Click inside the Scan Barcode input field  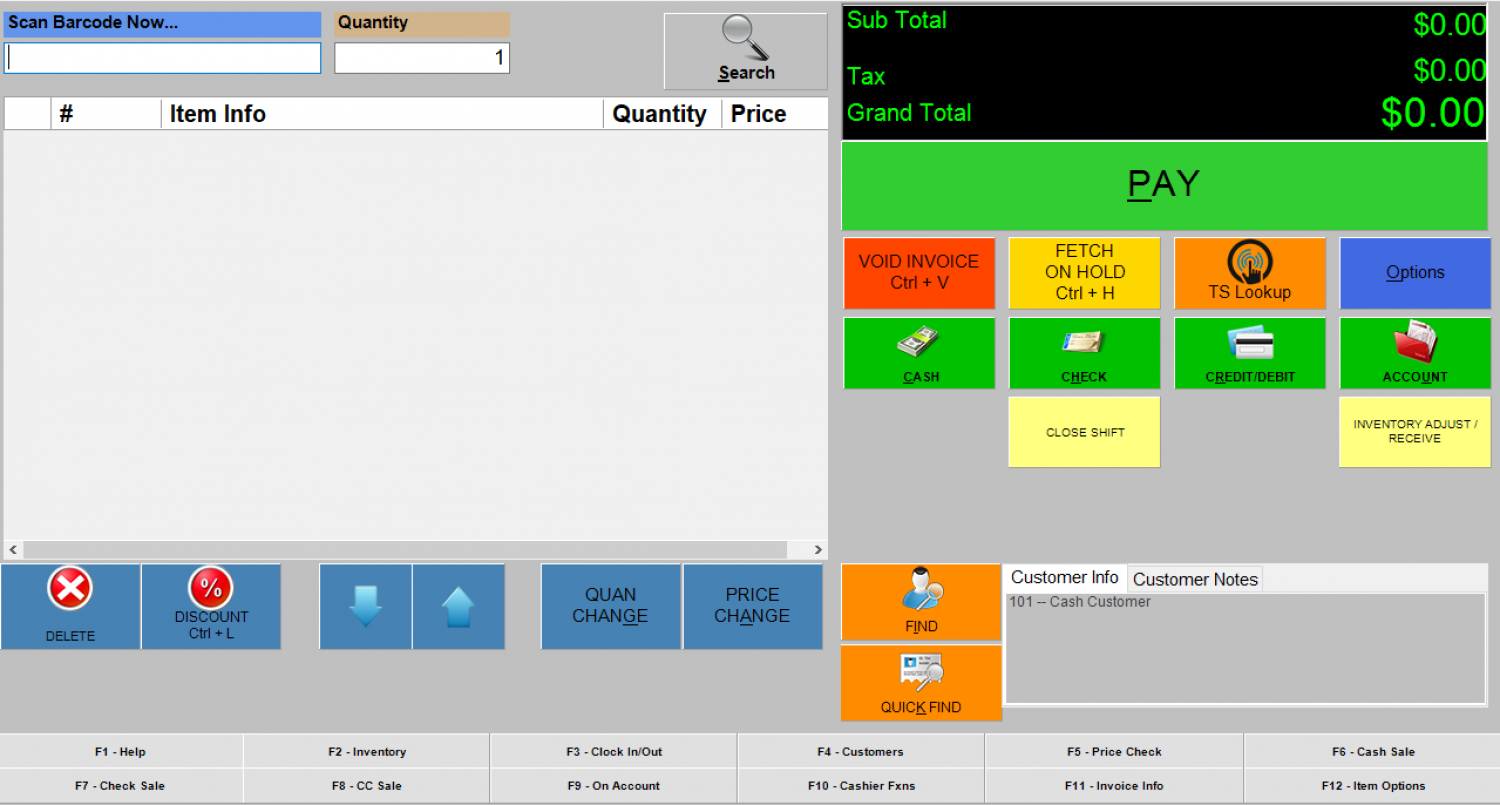[x=162, y=58]
